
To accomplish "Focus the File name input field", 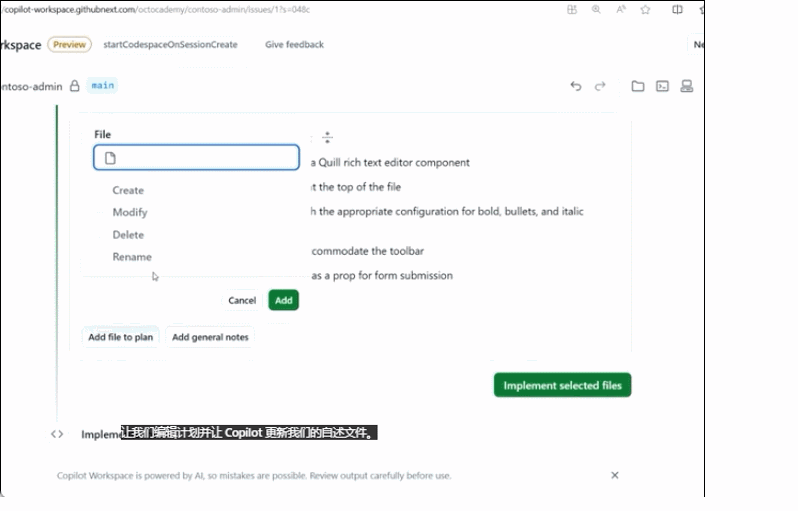I will (x=205, y=158).
